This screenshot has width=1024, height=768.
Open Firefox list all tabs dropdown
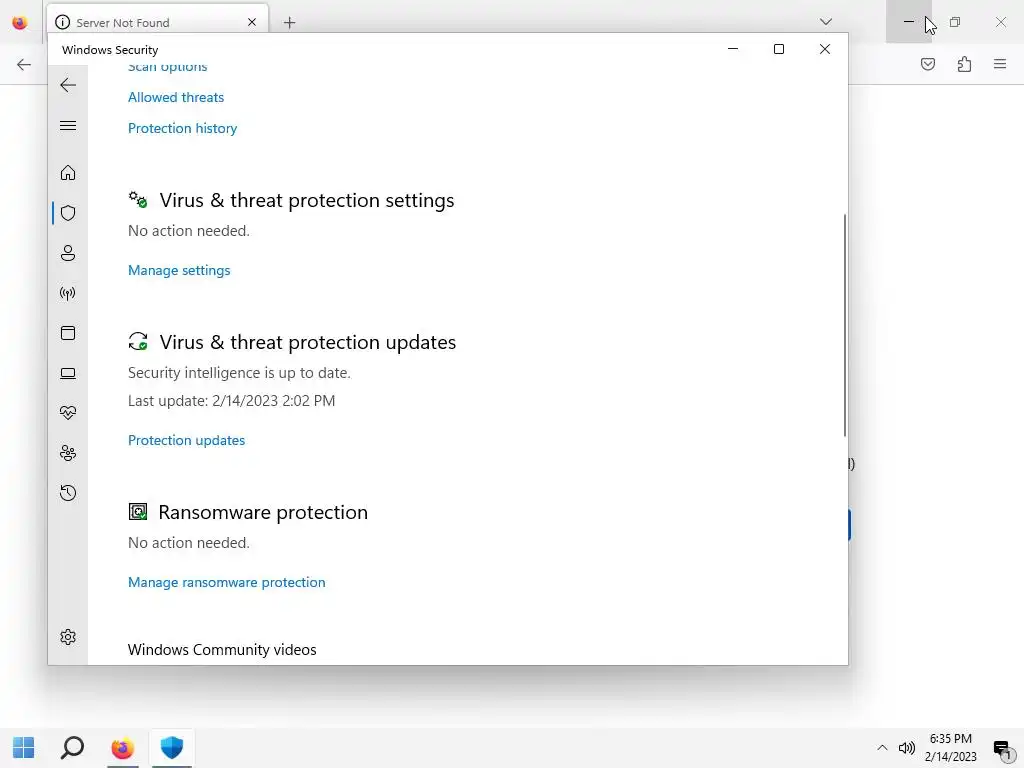[825, 22]
